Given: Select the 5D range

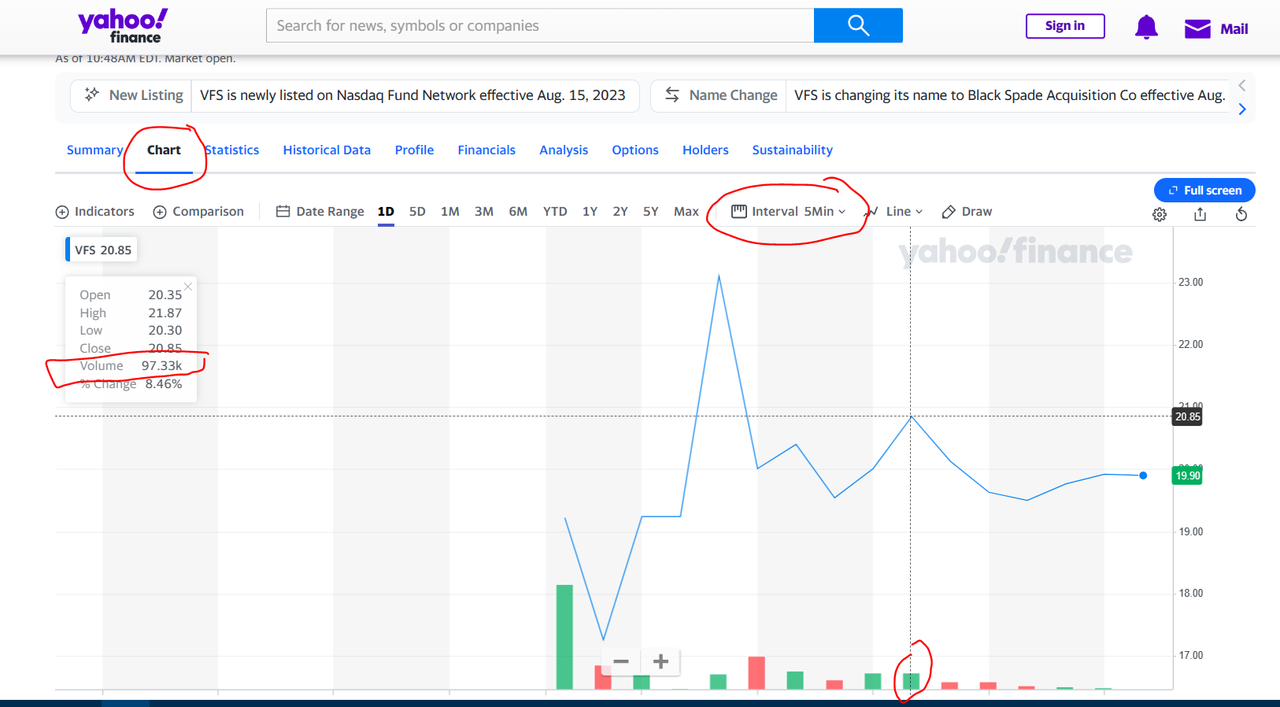Looking at the screenshot, I should point(417,211).
